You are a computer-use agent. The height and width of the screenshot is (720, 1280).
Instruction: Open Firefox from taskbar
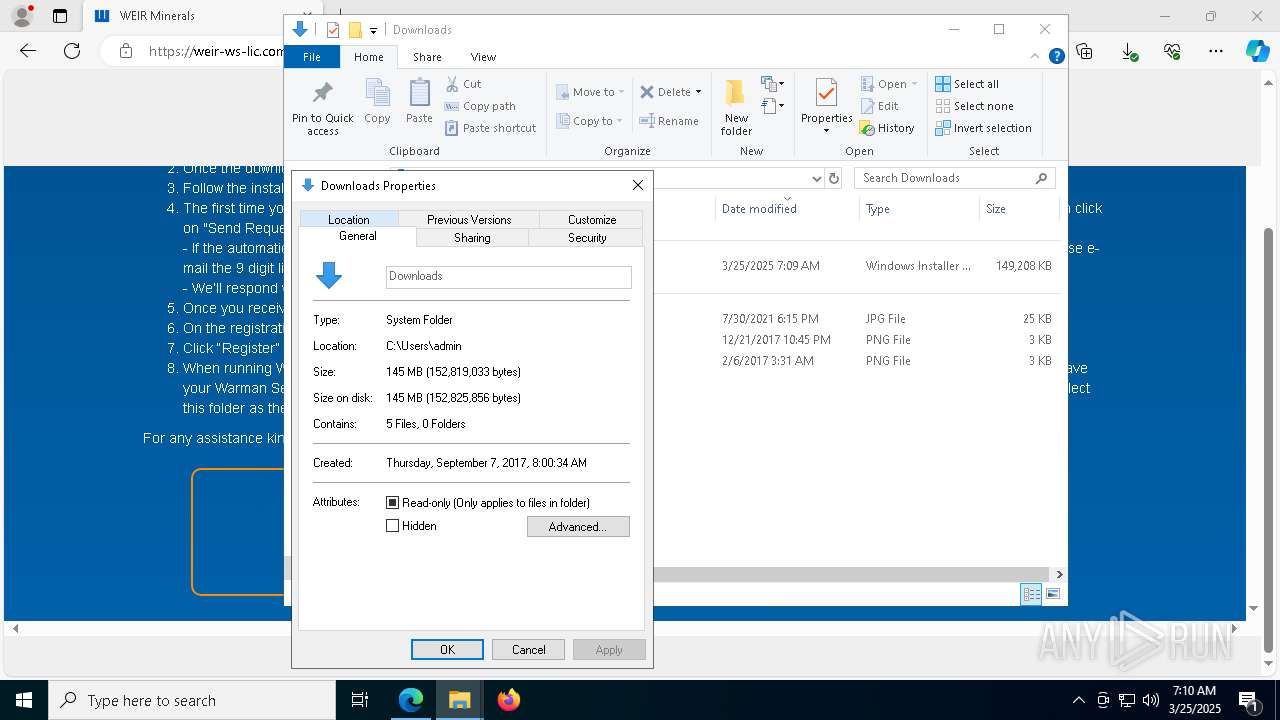click(509, 700)
